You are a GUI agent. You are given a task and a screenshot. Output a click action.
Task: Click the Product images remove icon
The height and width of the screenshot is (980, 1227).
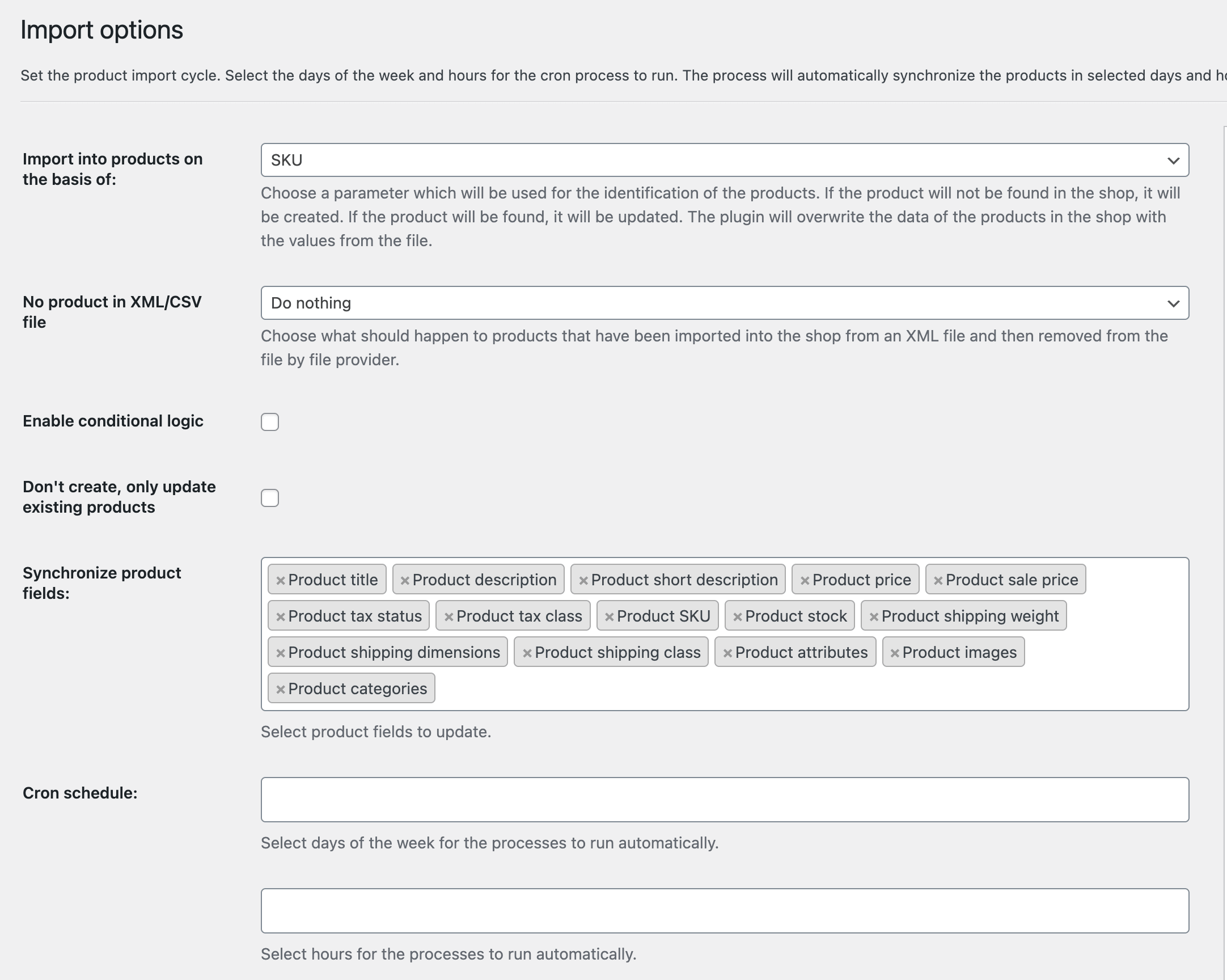point(893,652)
